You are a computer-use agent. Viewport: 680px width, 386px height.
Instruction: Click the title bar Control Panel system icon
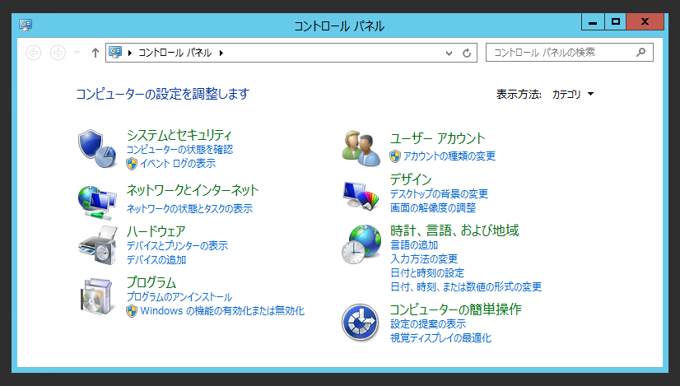click(x=26, y=25)
